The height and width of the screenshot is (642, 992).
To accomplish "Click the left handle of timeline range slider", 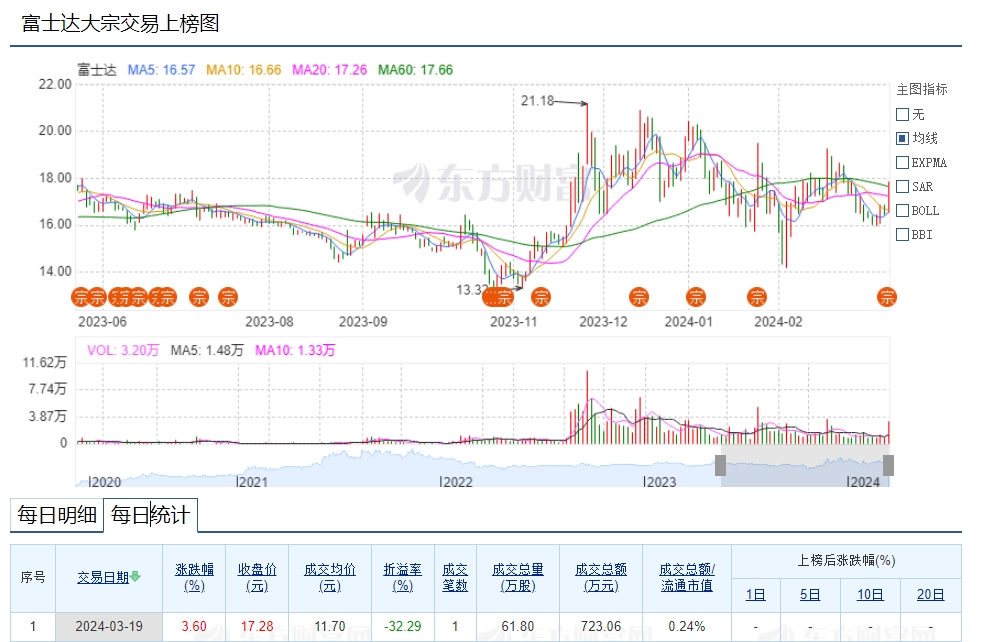I will [x=719, y=465].
